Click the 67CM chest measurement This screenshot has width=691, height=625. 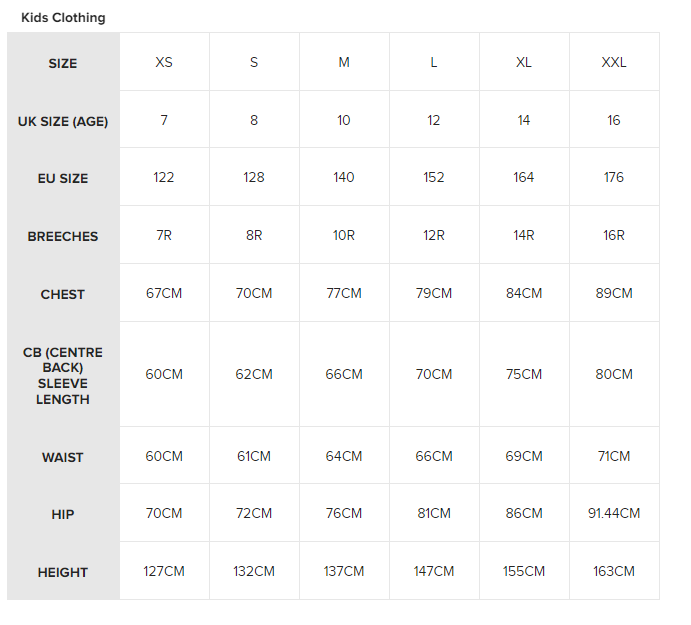tap(164, 294)
